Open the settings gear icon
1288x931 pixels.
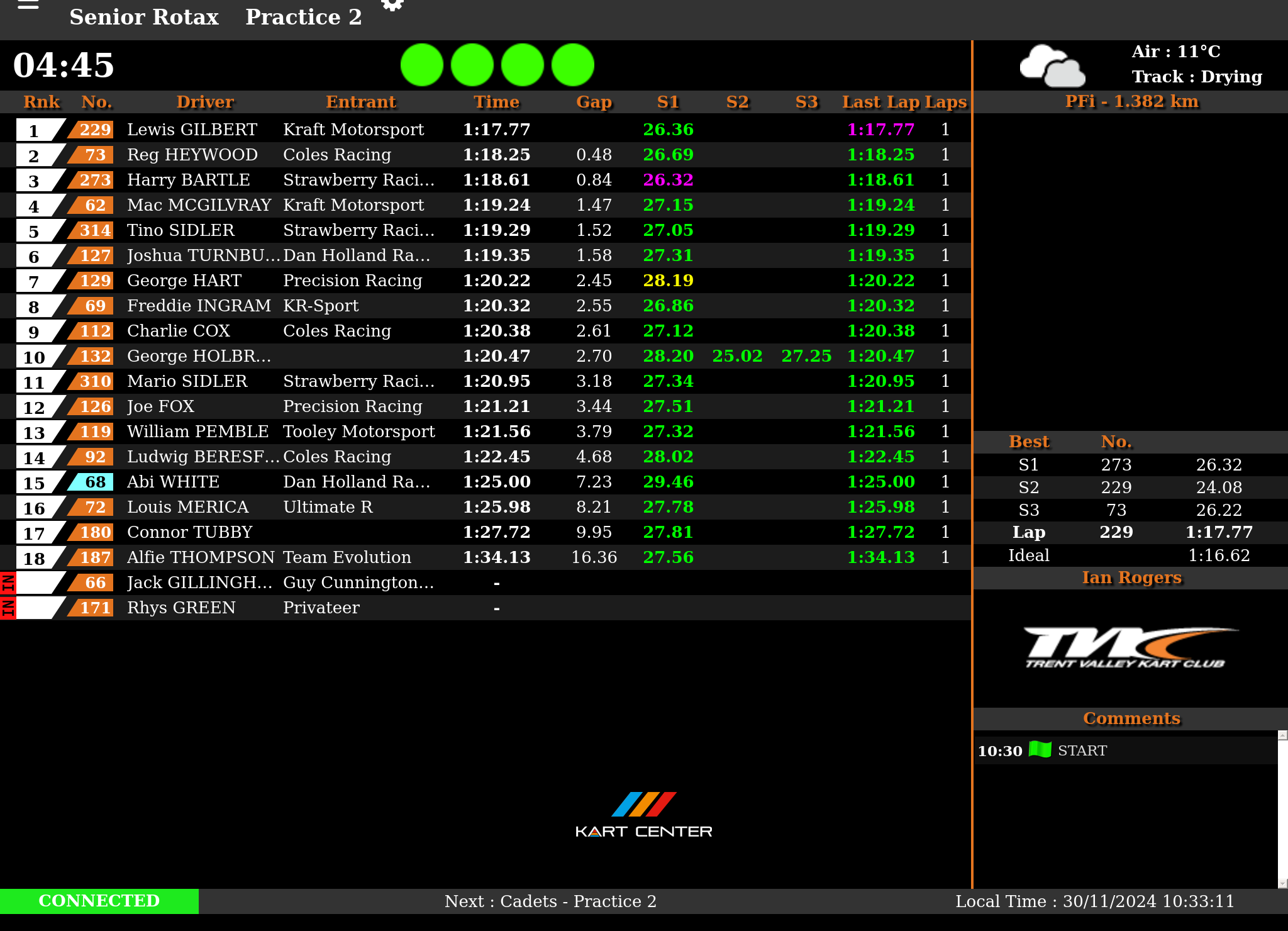392,5
